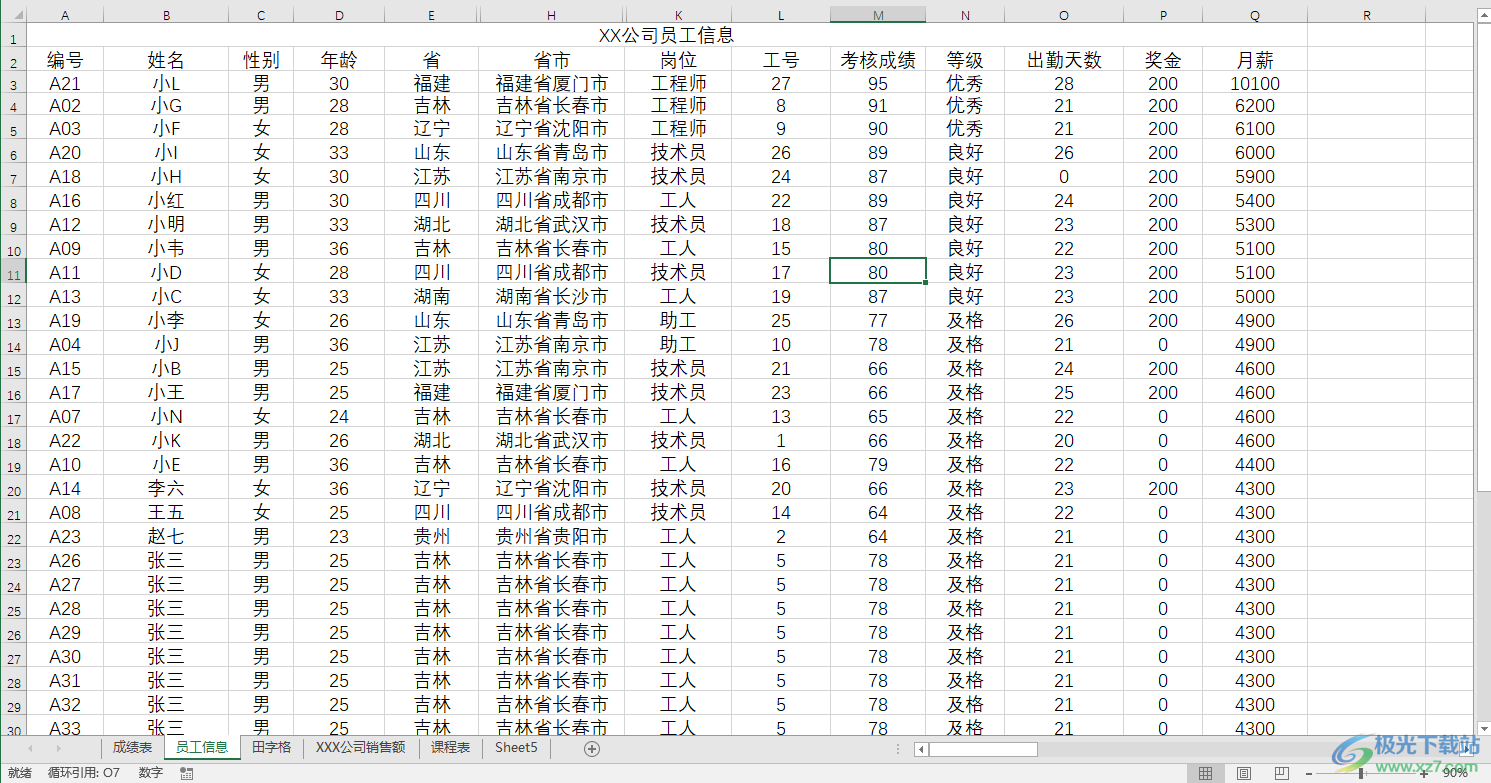Click header cell 奖金
Viewport: 1491px width, 783px height.
coord(1163,60)
